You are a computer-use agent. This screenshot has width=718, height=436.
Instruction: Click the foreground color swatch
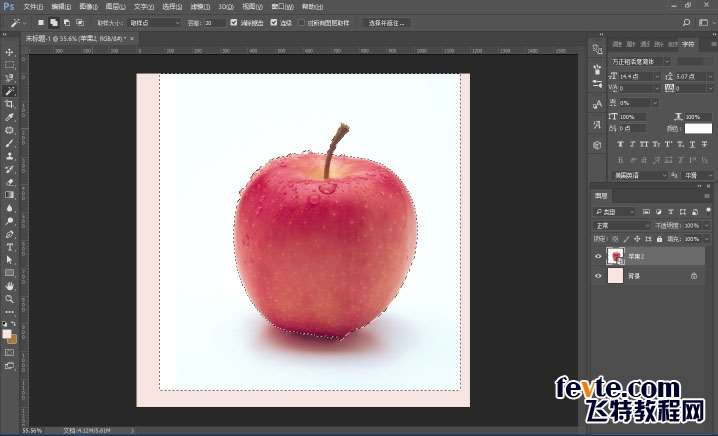7,334
